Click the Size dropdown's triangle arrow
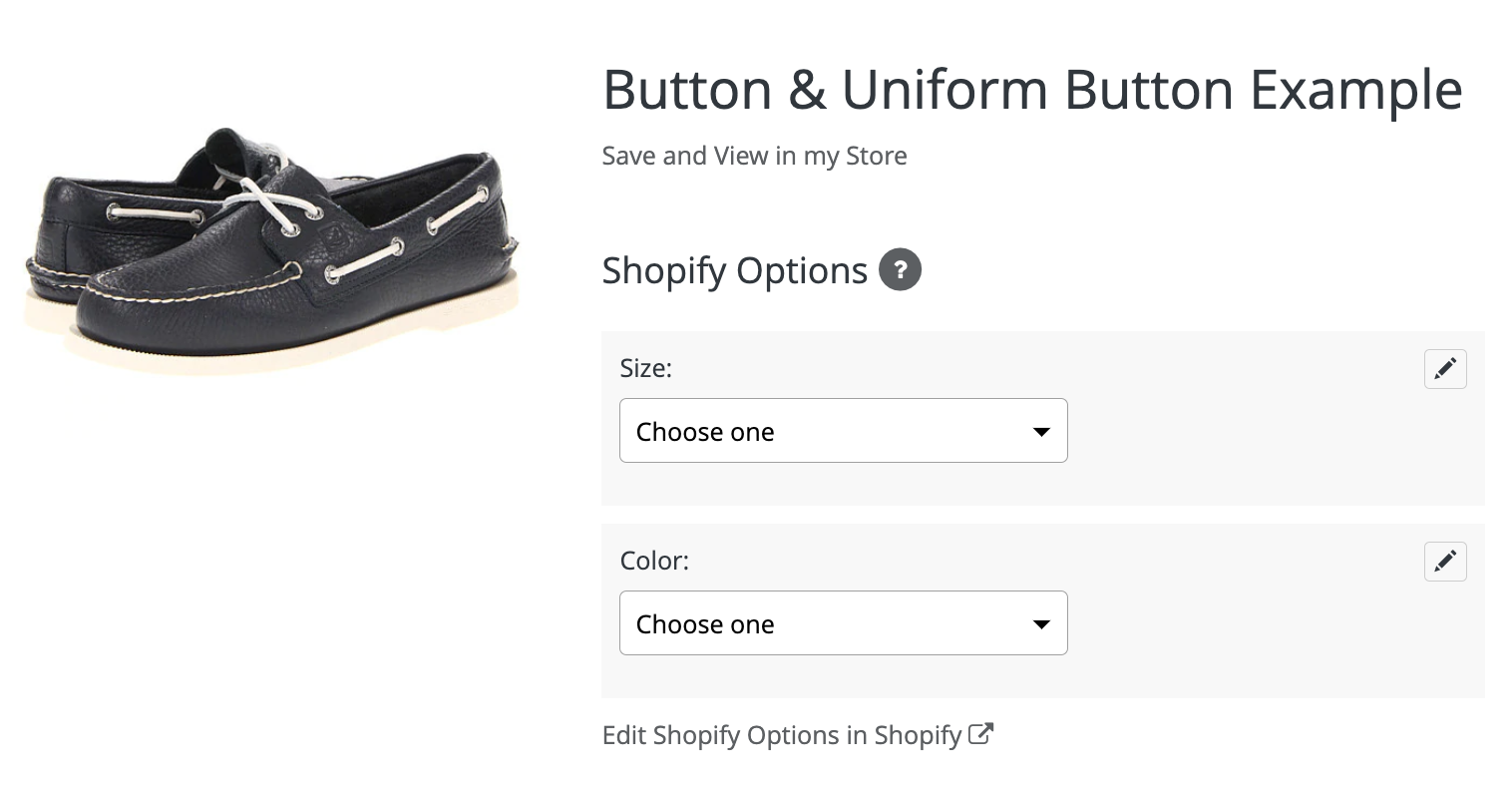Image resolution: width=1512 pixels, height=790 pixels. point(1041,432)
